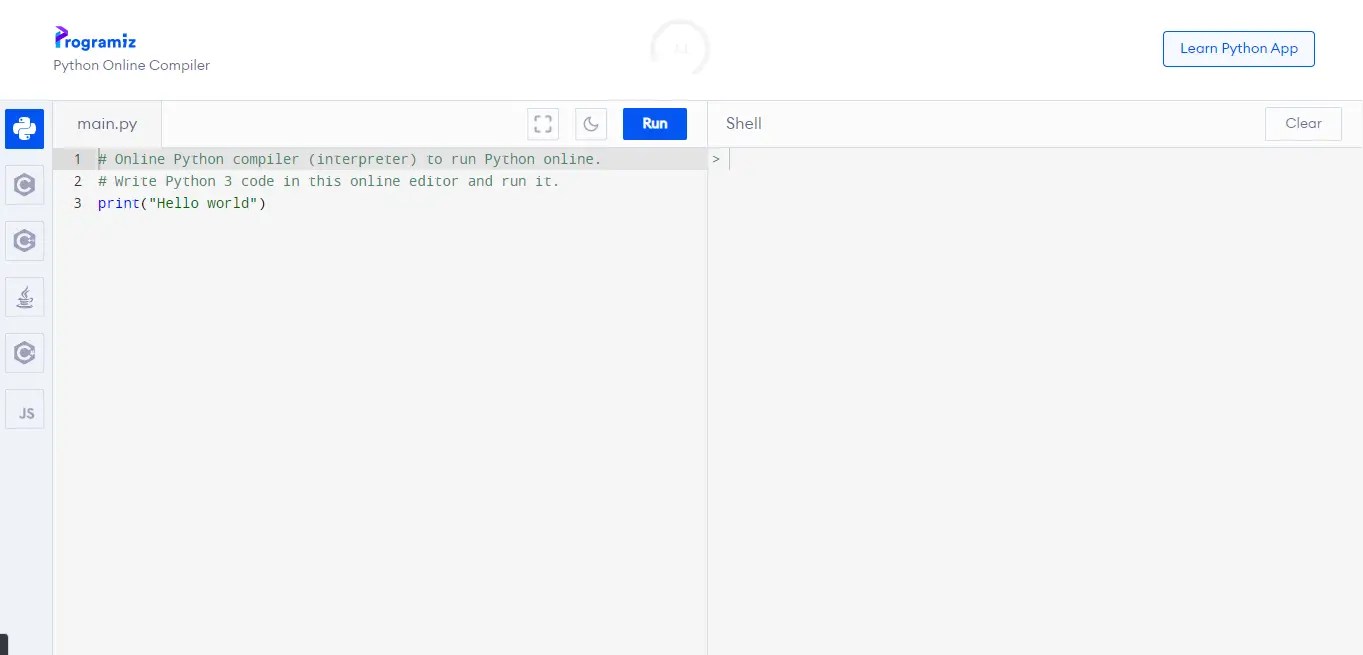The image size is (1363, 655).
Task: Toggle dark mode moon icon
Action: (591, 124)
